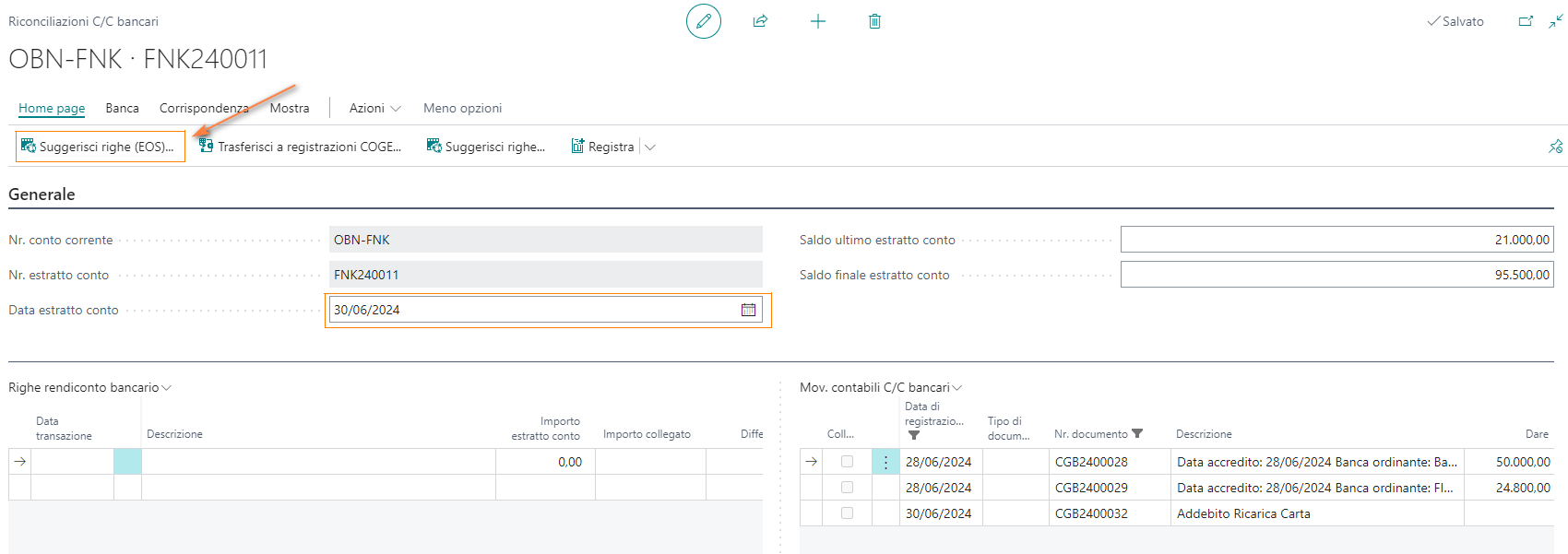Click Importo estratto conto cell 0,00
The height and width of the screenshot is (554, 1568).
(545, 462)
